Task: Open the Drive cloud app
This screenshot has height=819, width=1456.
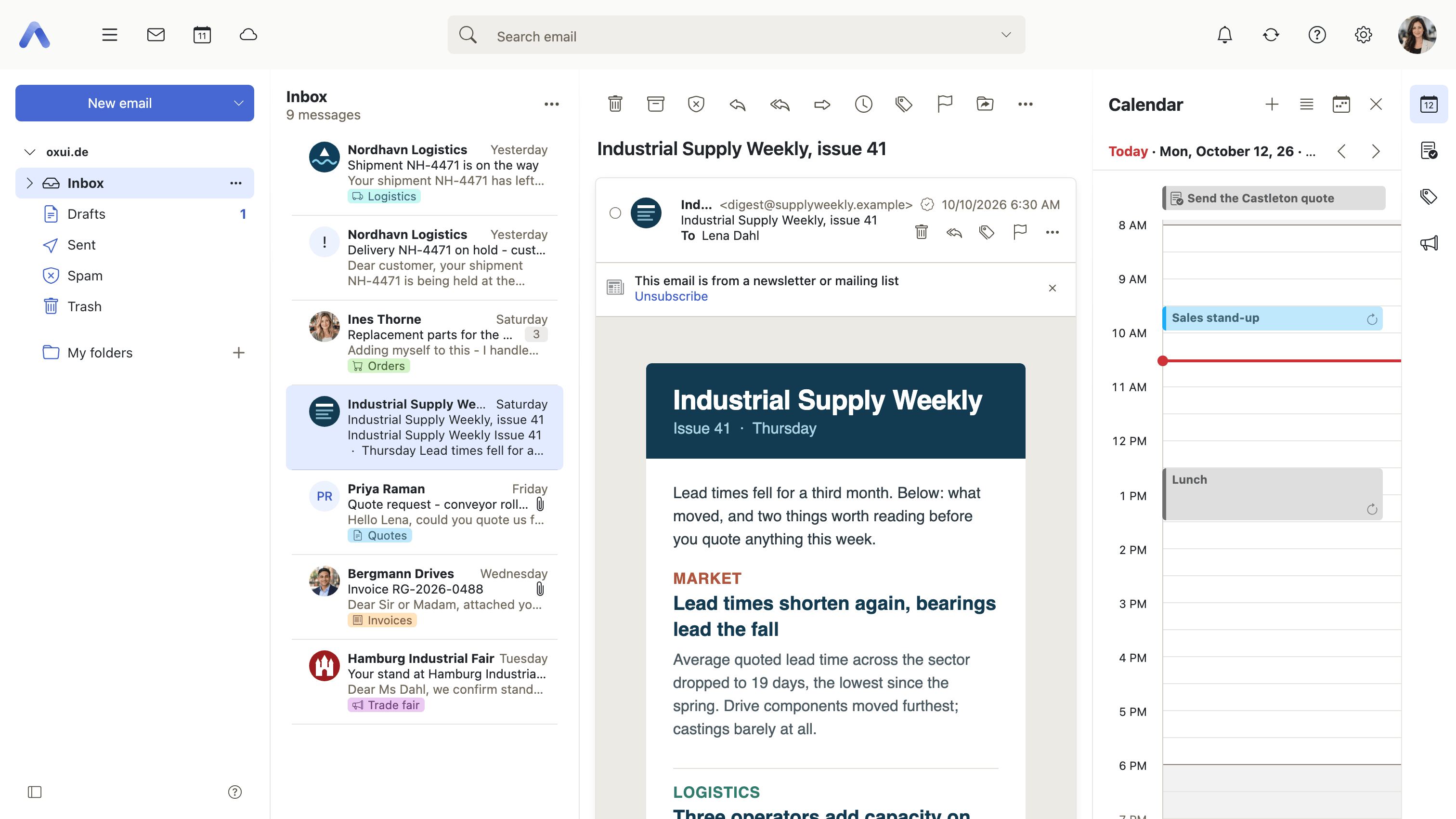Action: [x=248, y=35]
